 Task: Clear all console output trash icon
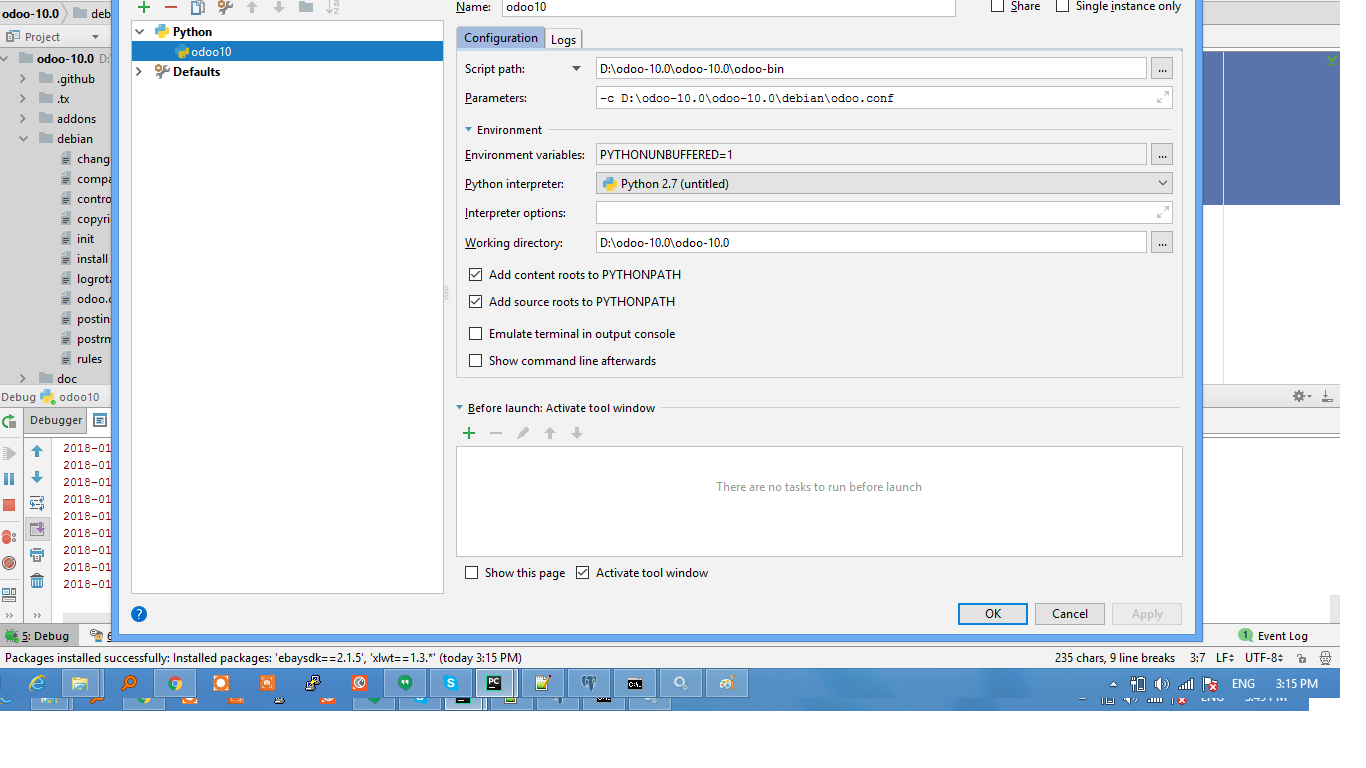tap(37, 581)
